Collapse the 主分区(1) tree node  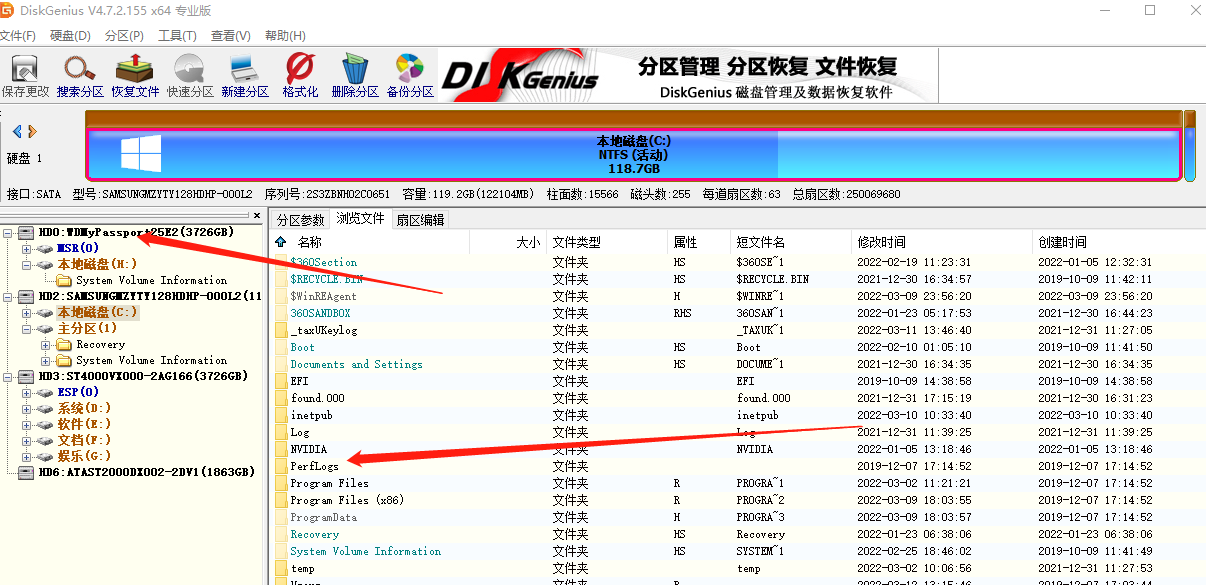[x=26, y=328]
